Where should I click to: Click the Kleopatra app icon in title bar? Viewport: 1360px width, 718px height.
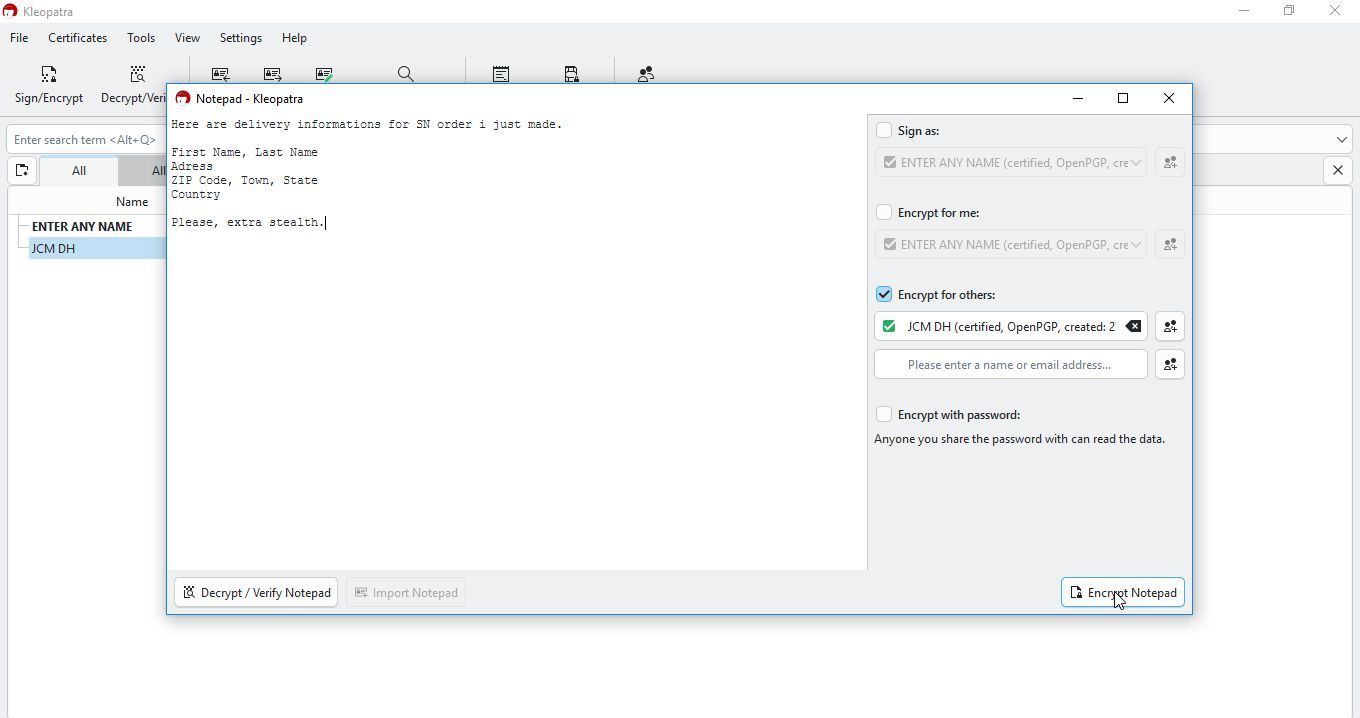(10, 11)
